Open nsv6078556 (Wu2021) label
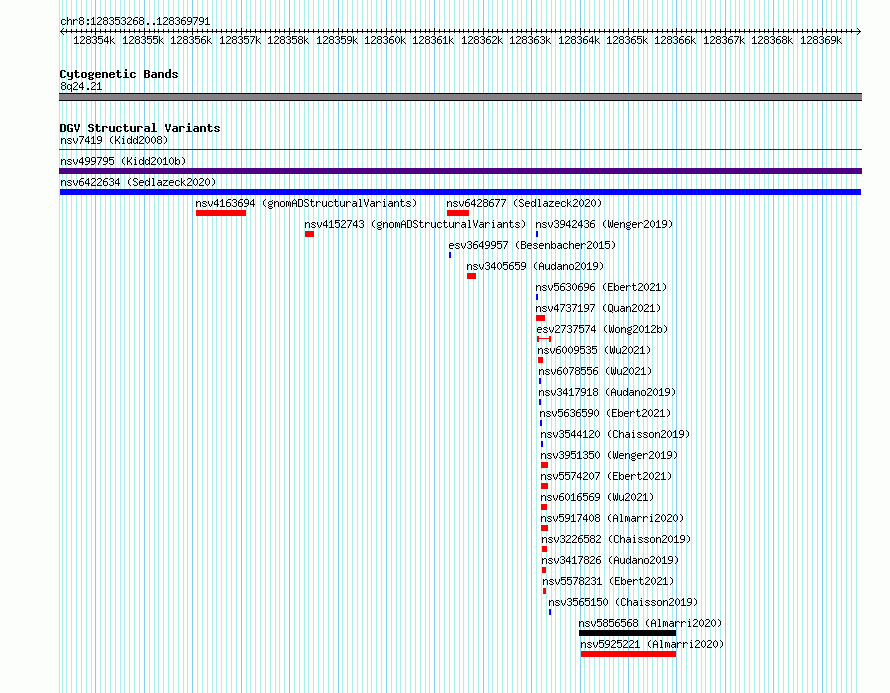This screenshot has height=693, width=890. click(595, 371)
